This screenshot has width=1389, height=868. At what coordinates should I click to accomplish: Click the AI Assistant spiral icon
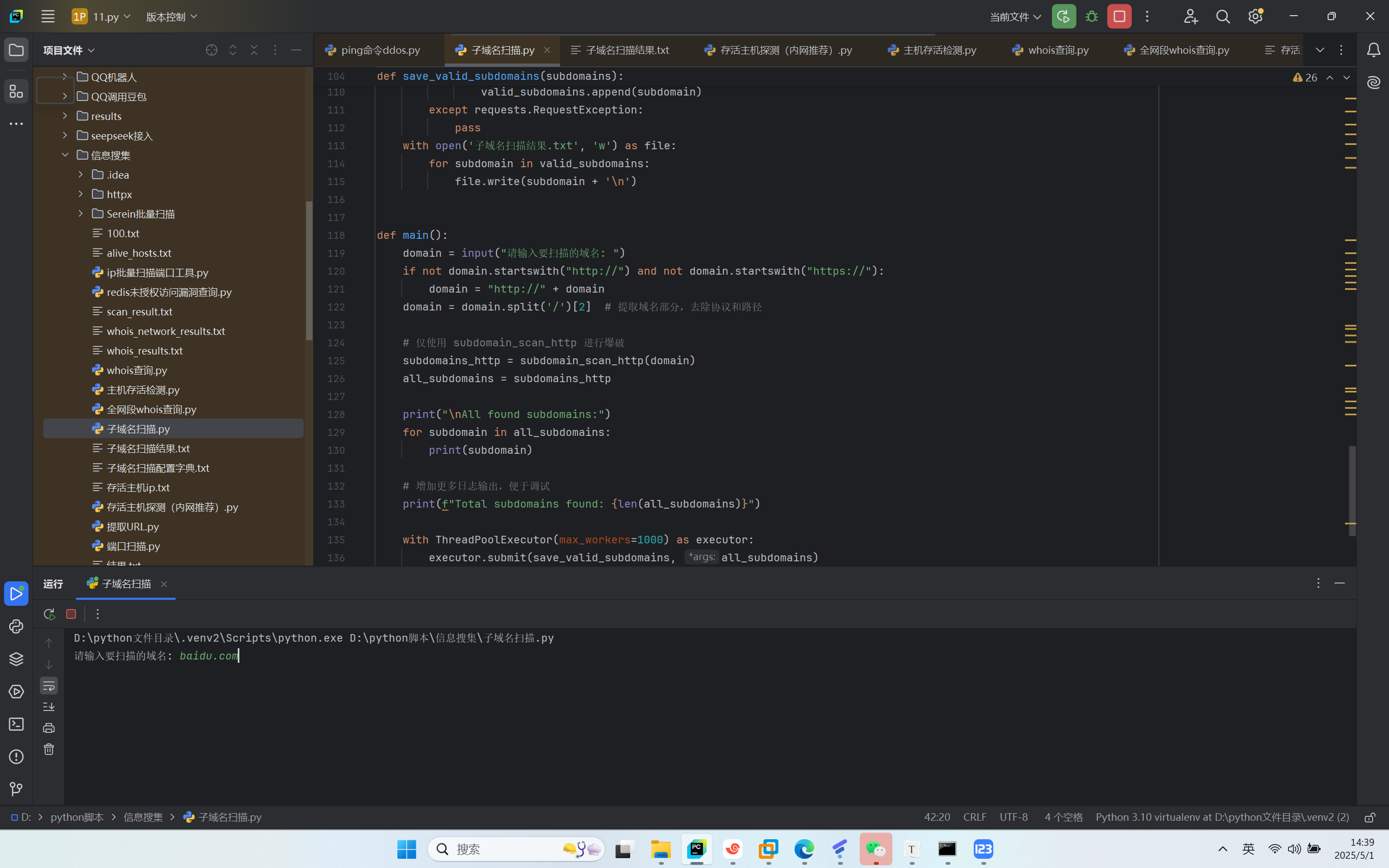tap(1373, 83)
